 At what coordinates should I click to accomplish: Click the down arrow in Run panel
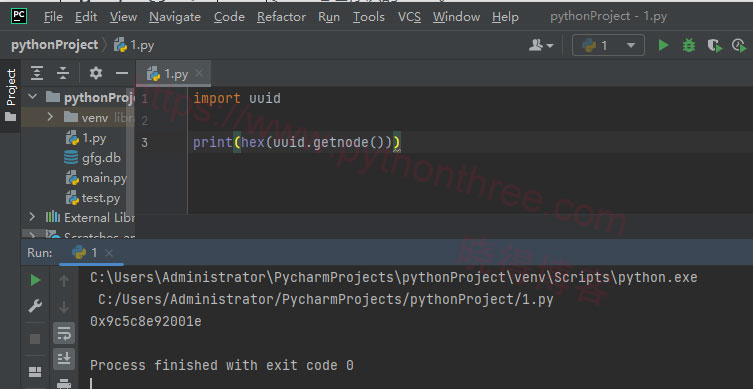64,306
